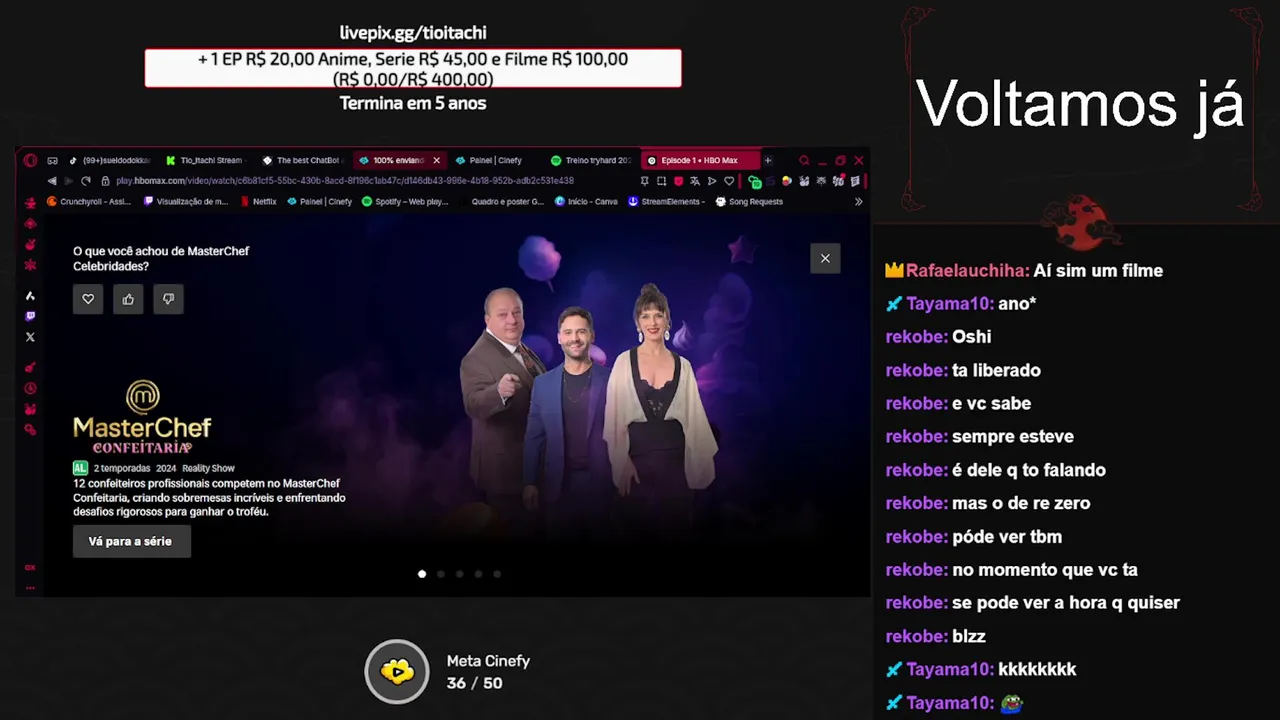Open 'Visualização de m...' Twitch bookmark

[187, 201]
